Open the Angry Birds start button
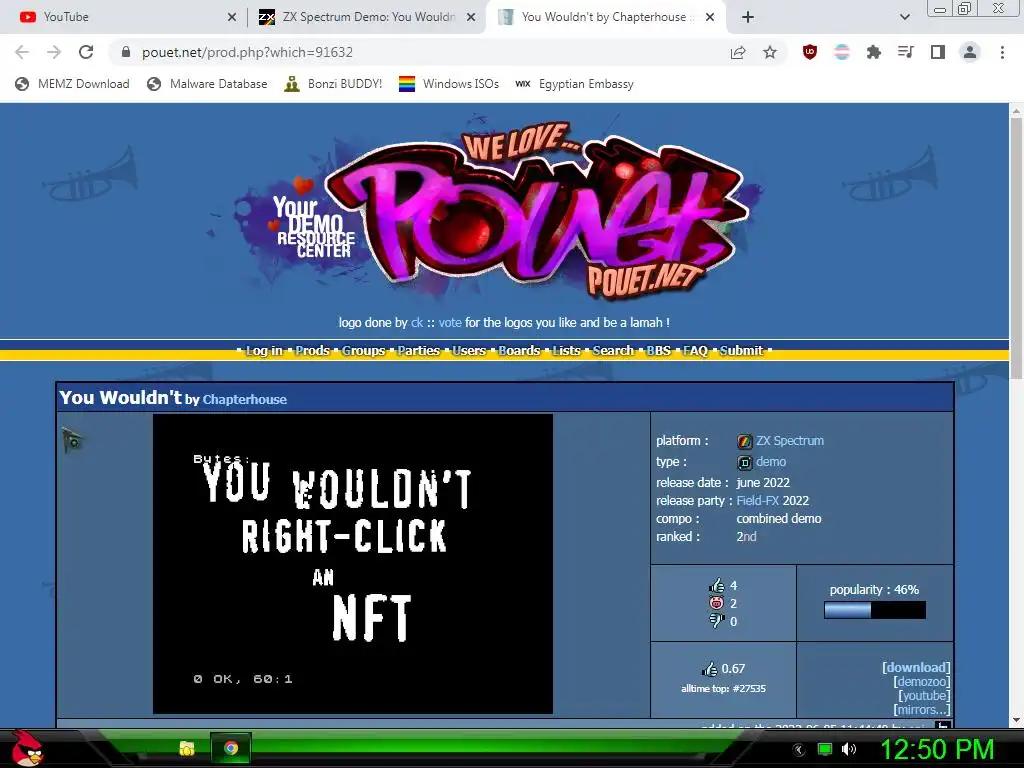The height and width of the screenshot is (768, 1024). point(27,748)
